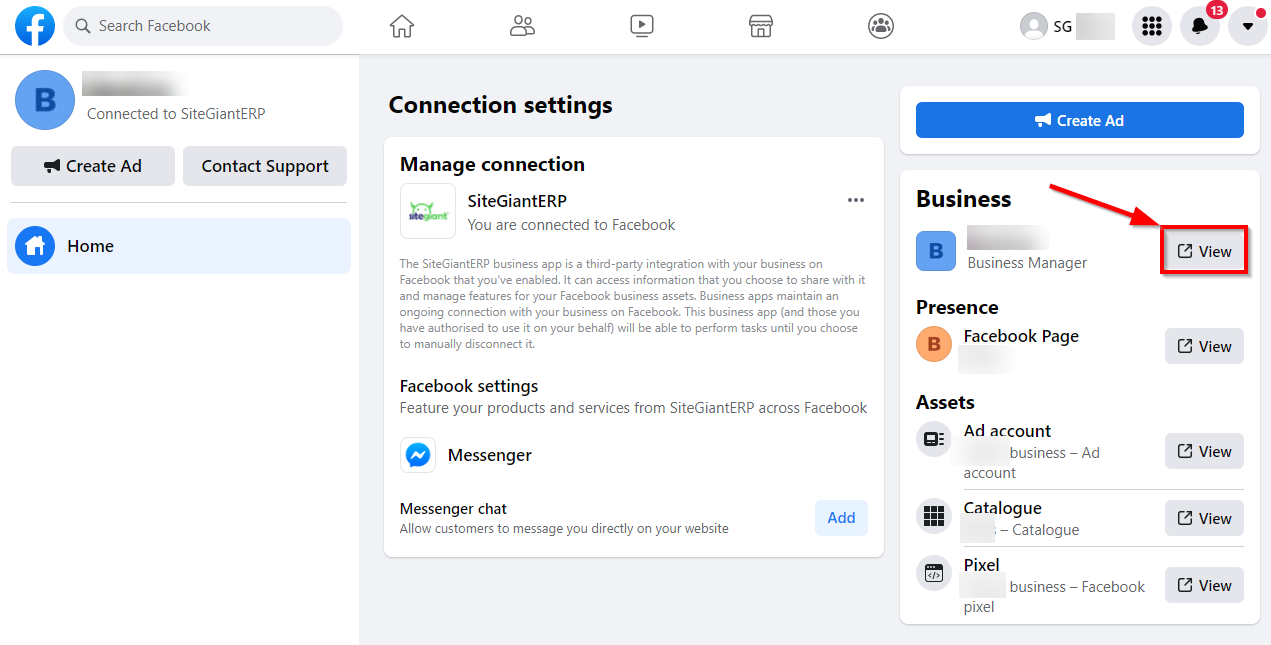
Task: Open the notifications bell showing 13 alerts
Action: (1199, 26)
